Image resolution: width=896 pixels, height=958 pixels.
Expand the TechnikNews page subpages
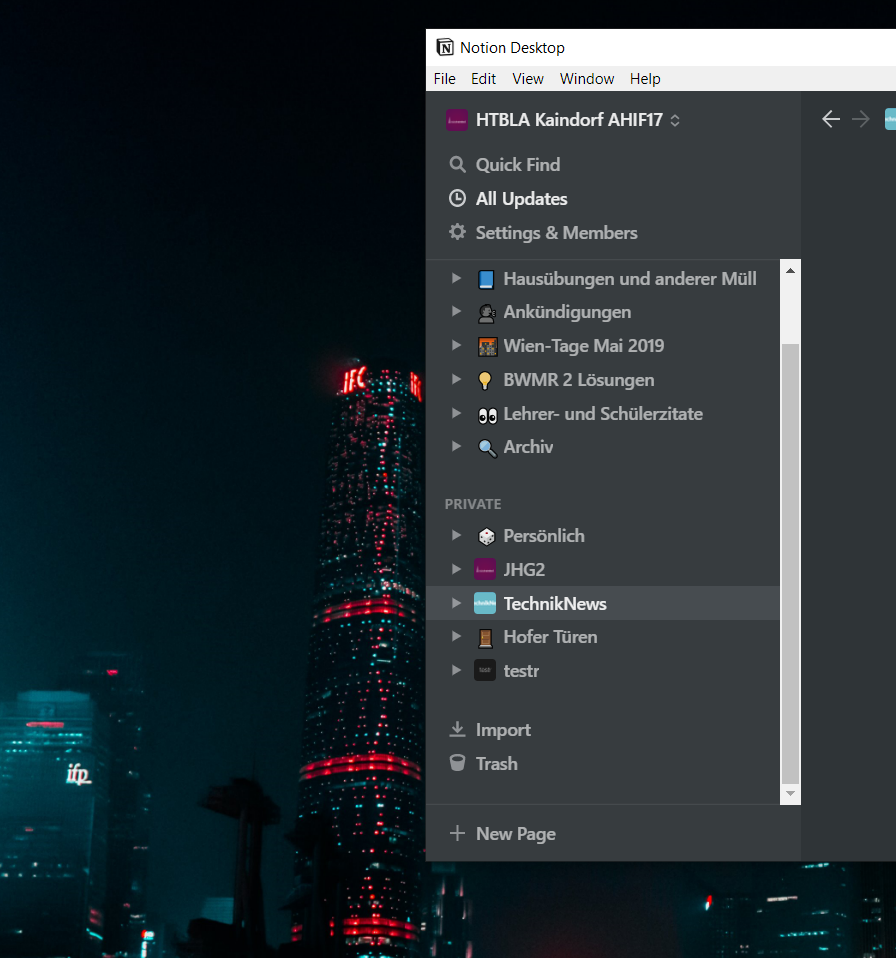pyautogui.click(x=456, y=603)
